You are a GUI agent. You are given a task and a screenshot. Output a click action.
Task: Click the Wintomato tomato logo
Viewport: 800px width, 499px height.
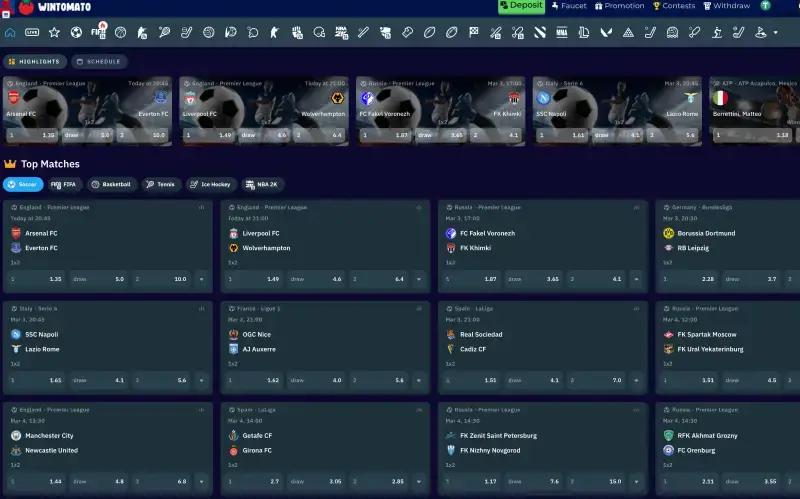26,7
